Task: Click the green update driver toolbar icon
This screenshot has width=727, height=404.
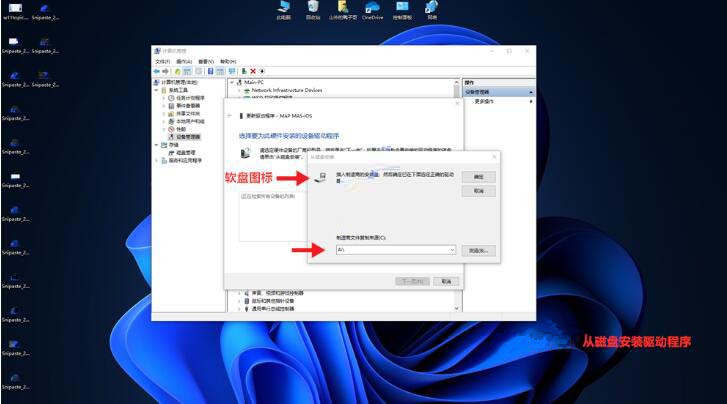Action: (244, 71)
